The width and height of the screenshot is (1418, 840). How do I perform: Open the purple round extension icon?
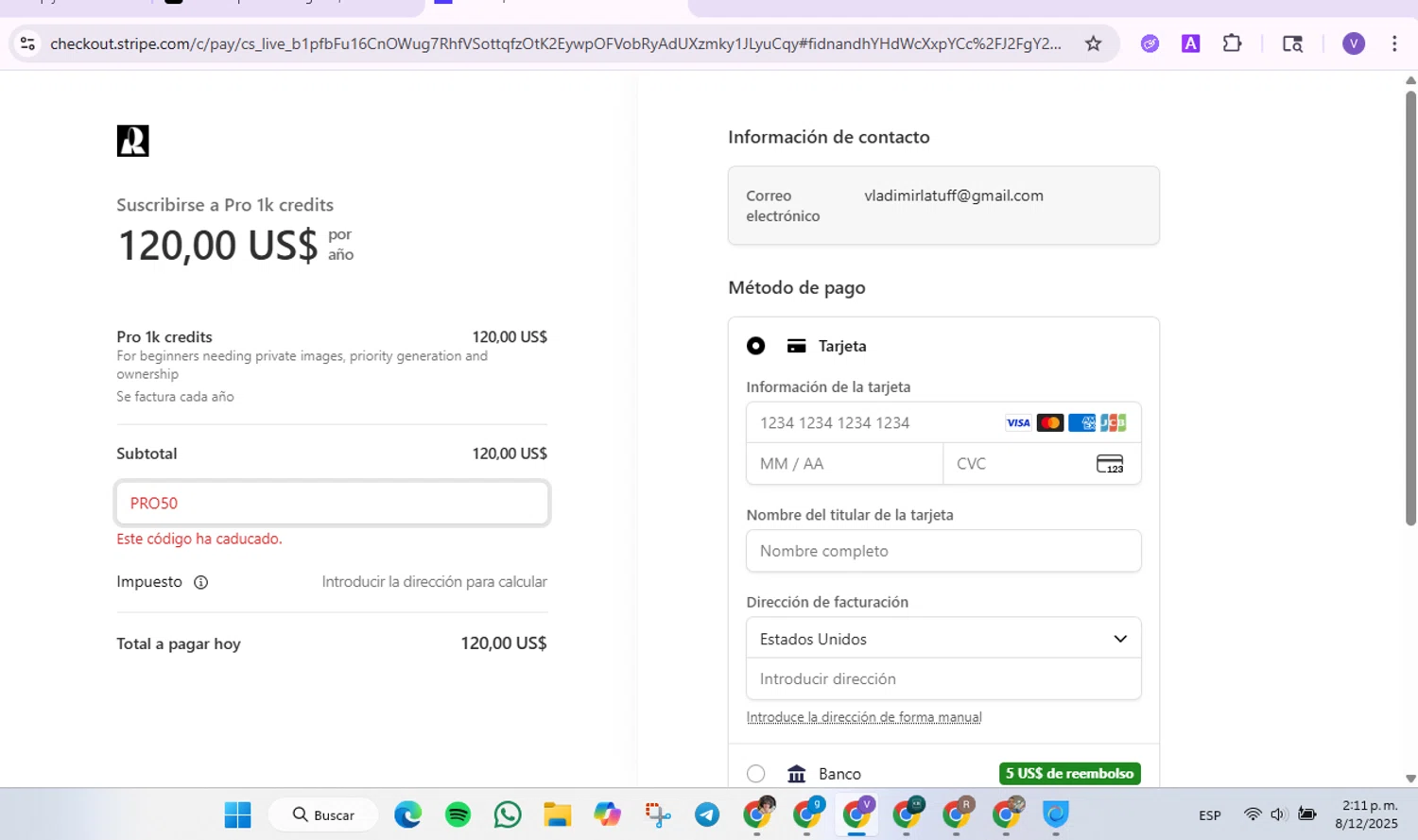tap(1150, 43)
